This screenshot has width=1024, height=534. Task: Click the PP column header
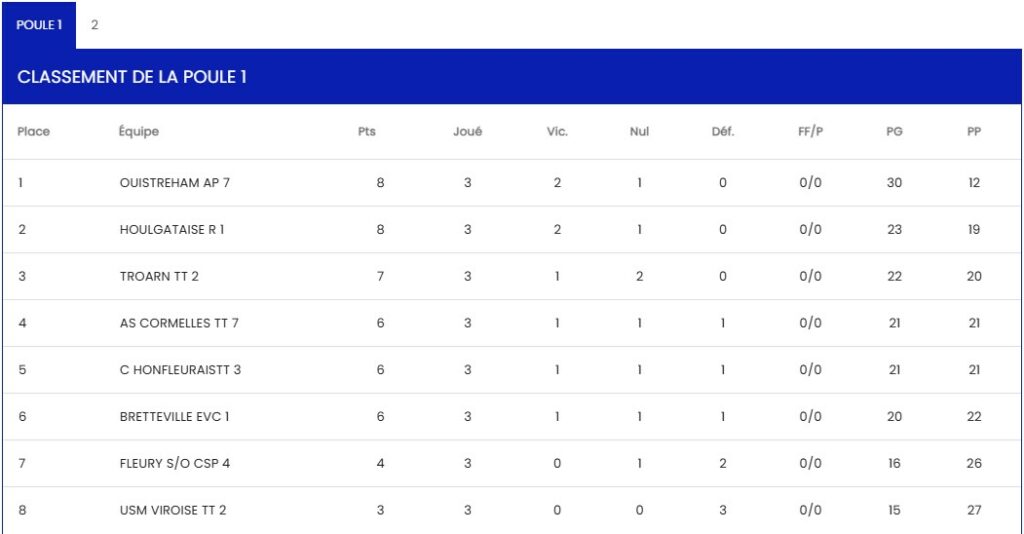point(973,132)
